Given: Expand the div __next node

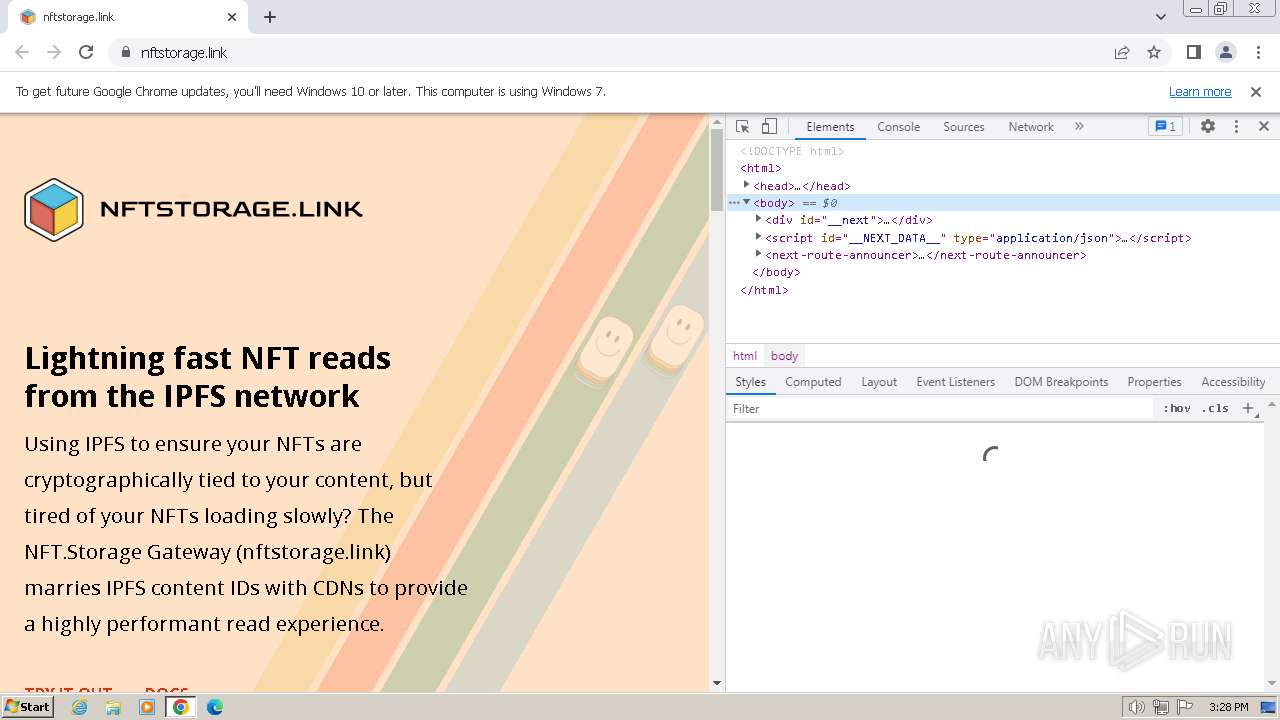Looking at the screenshot, I should [758, 219].
